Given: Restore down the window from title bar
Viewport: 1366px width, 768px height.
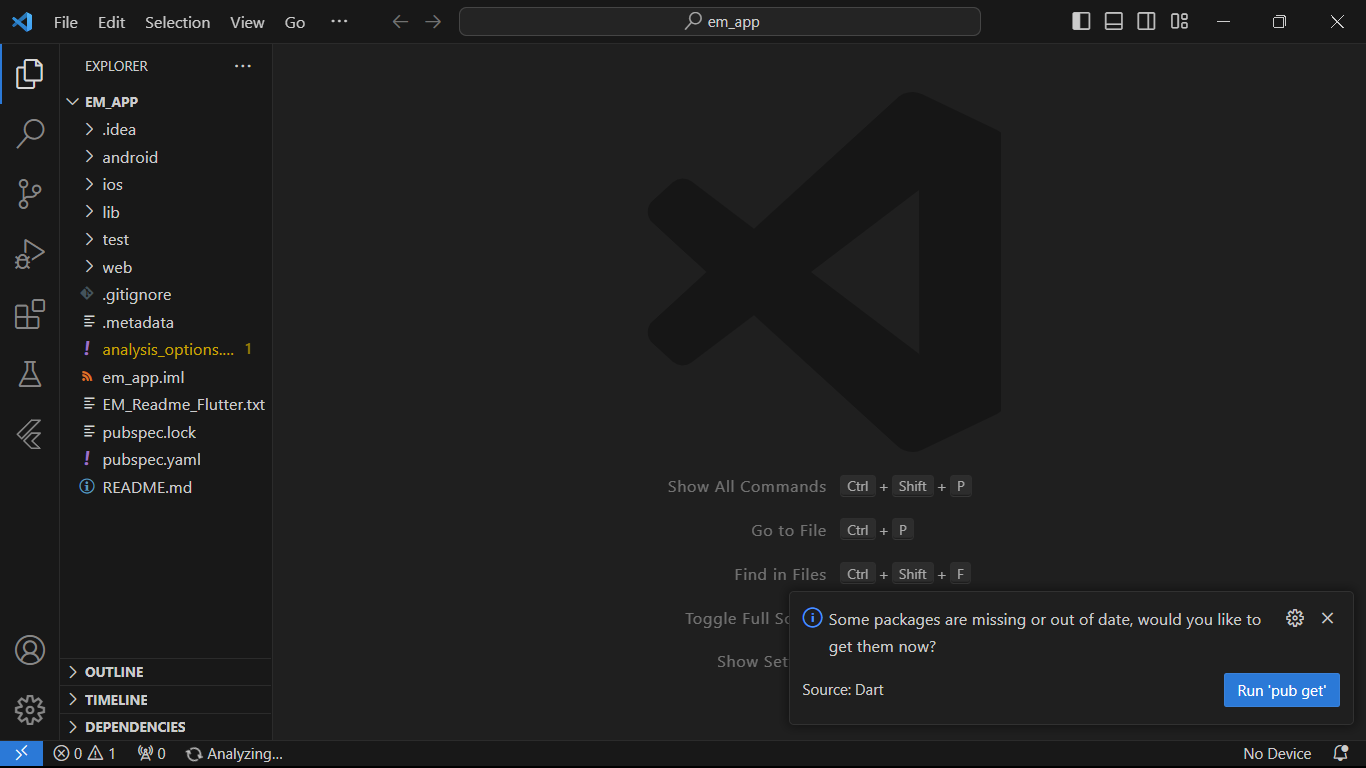Looking at the screenshot, I should [1279, 22].
